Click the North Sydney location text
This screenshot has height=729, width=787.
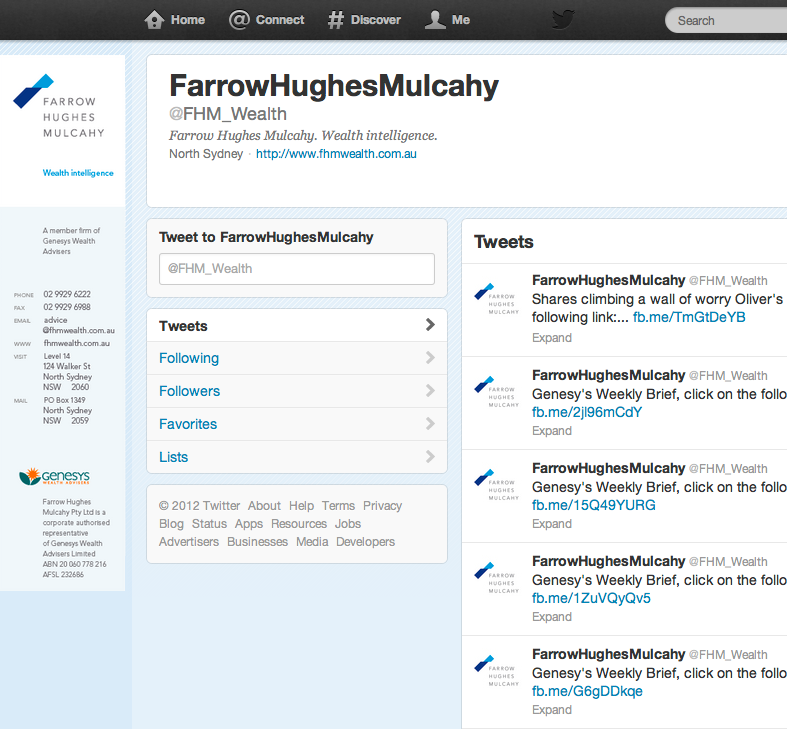point(206,154)
